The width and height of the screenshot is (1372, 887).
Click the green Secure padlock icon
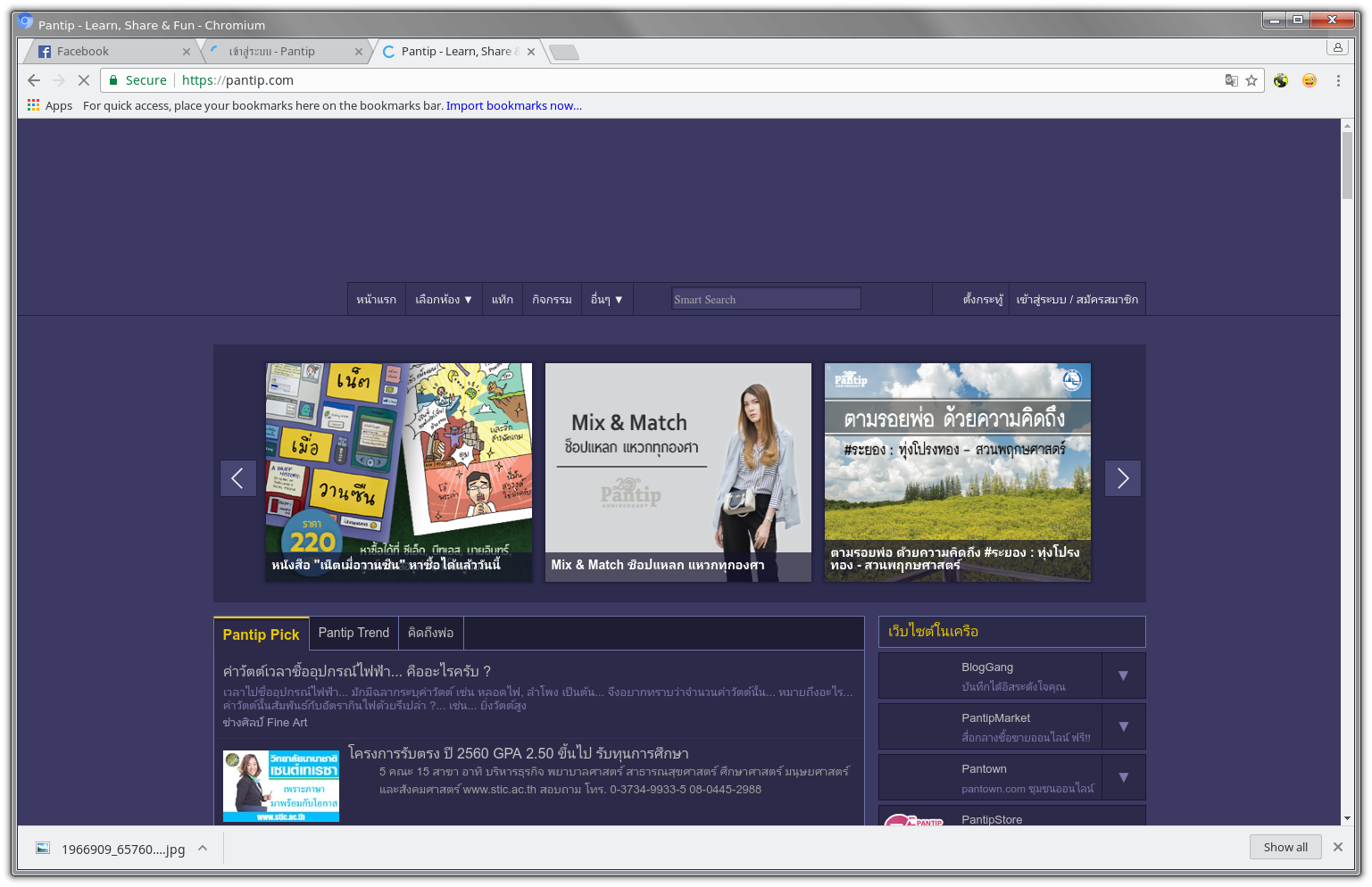coord(113,80)
